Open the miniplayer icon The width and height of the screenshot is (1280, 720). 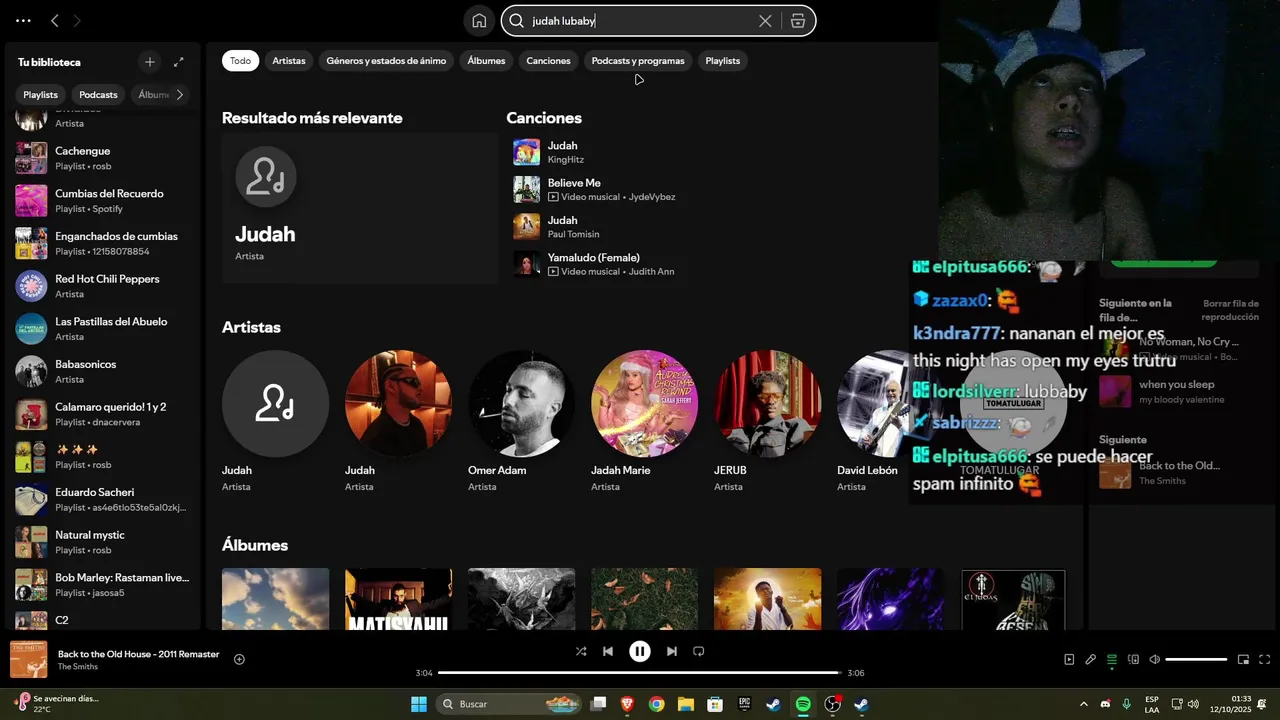[1244, 660]
